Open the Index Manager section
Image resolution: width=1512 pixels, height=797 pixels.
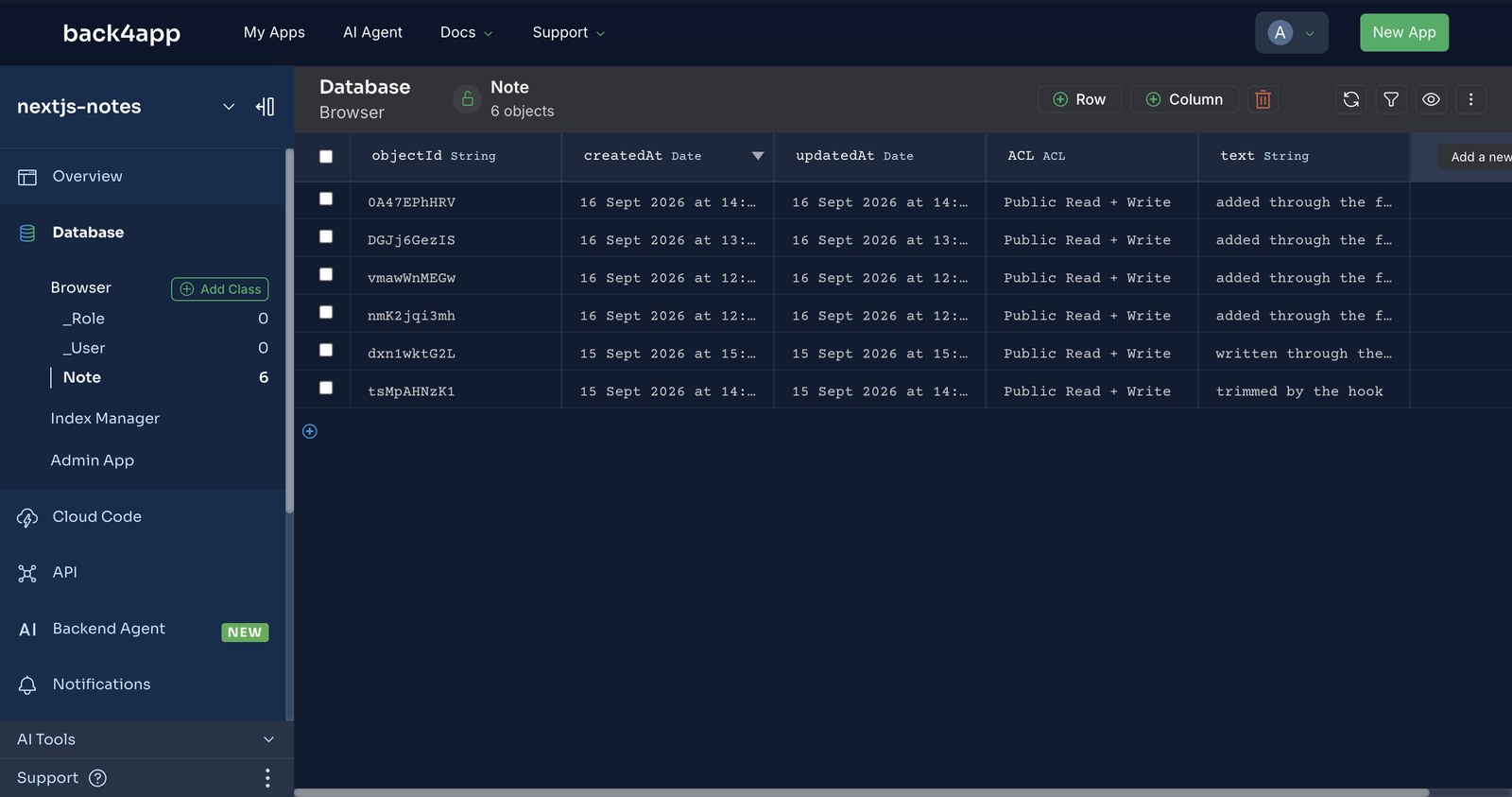click(105, 418)
